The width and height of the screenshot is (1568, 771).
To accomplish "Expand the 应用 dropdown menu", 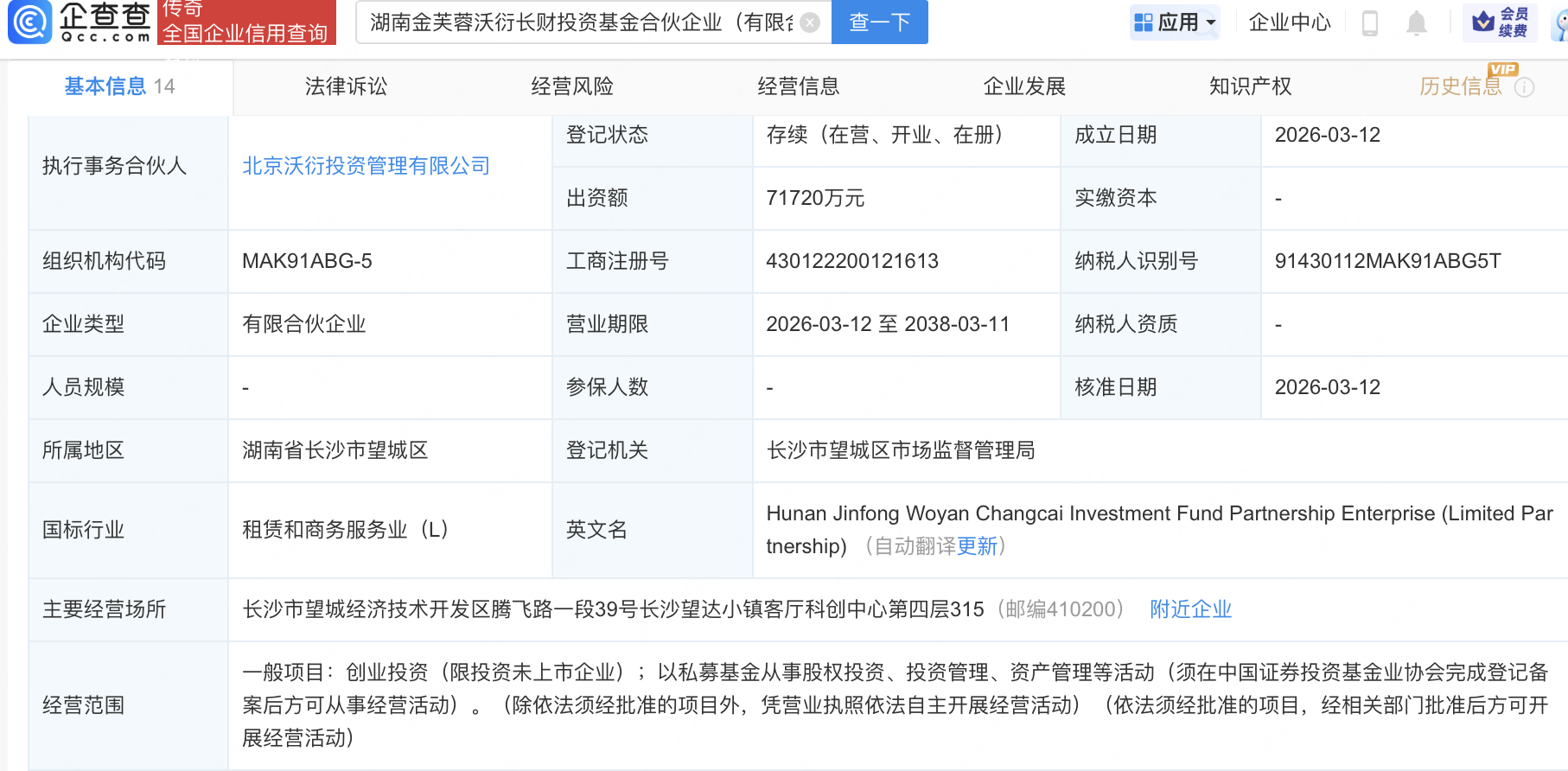I will [x=1211, y=22].
